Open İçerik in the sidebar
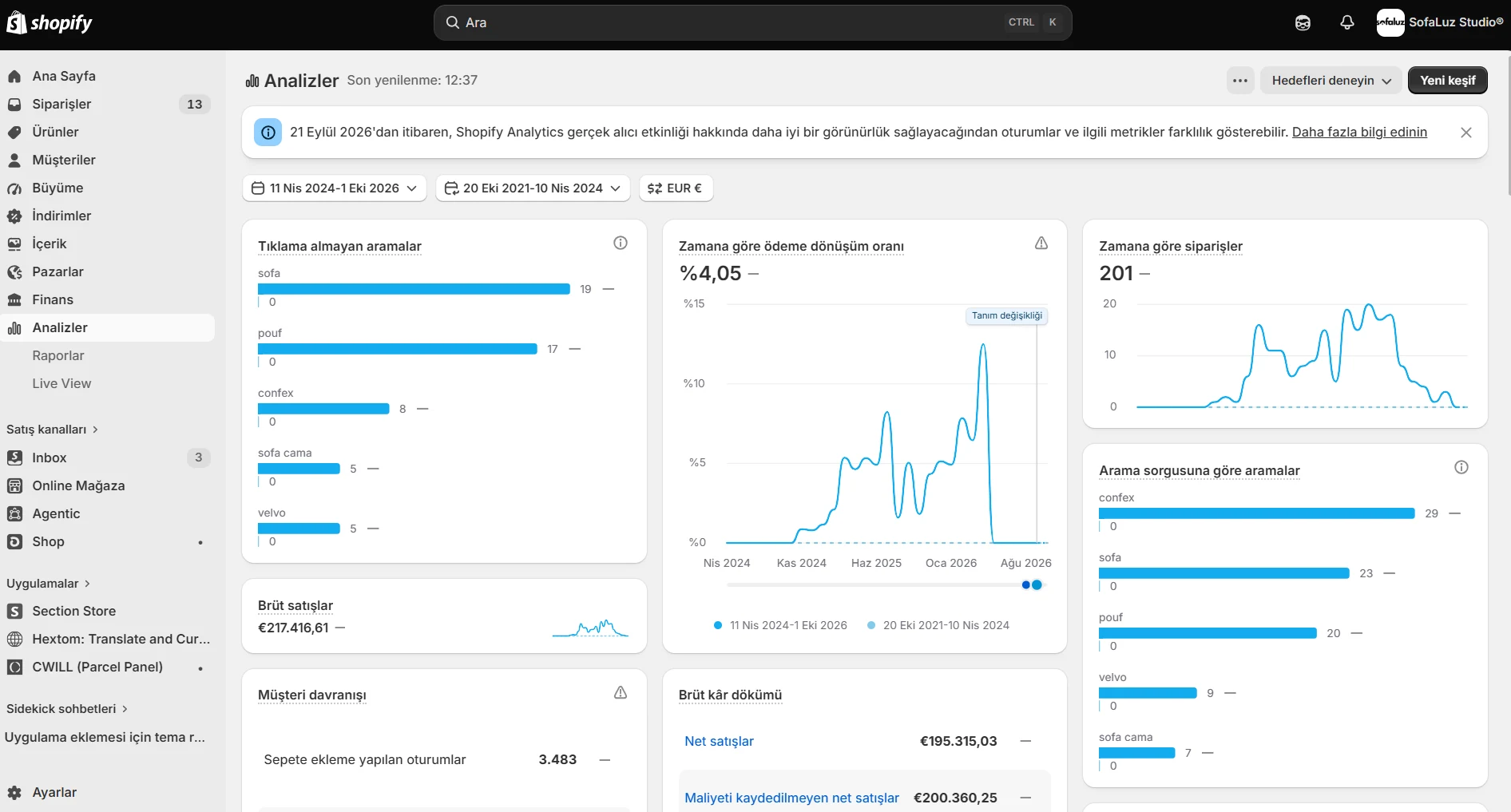 point(108,244)
